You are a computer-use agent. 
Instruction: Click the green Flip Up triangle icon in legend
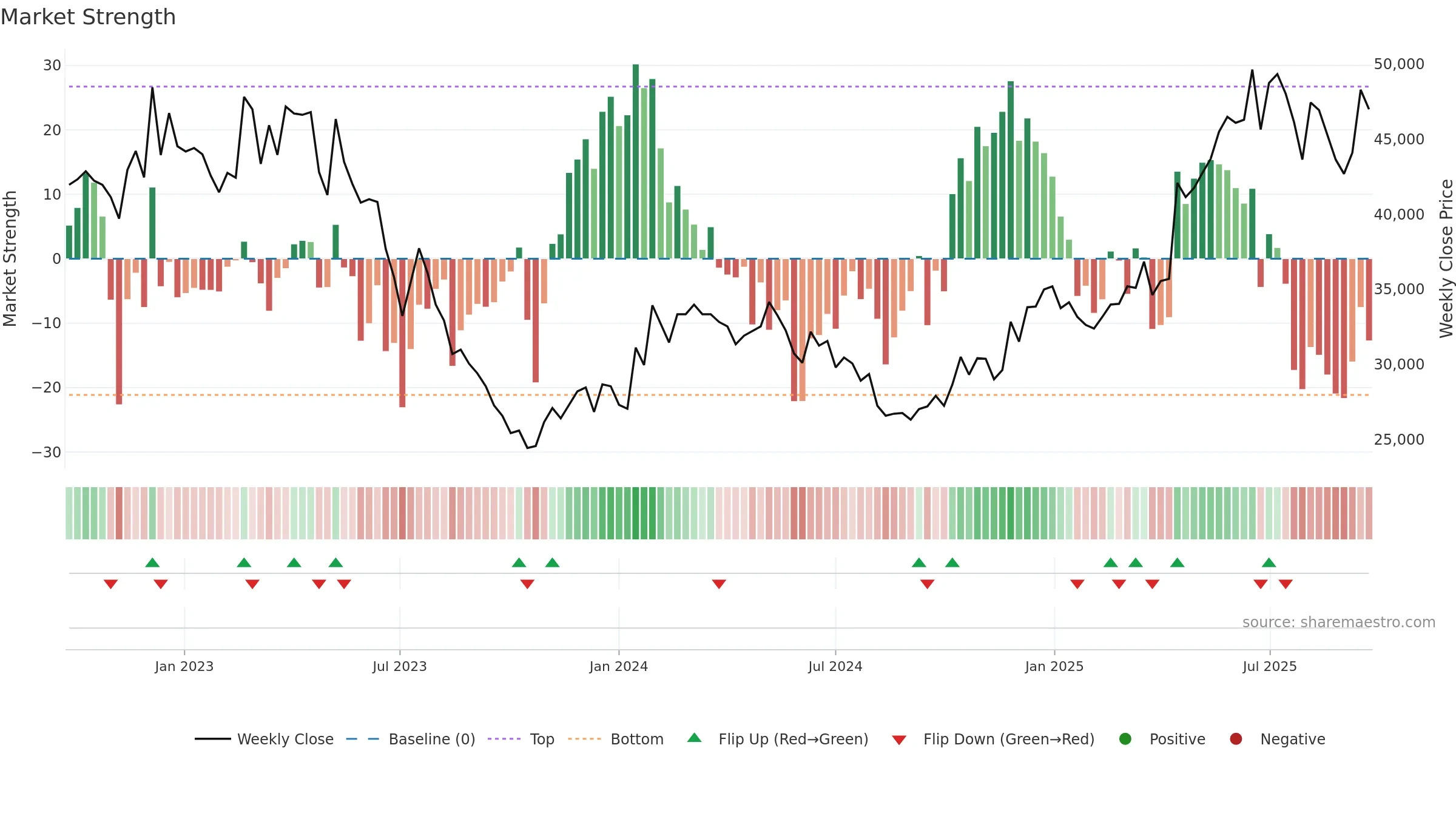[695, 738]
